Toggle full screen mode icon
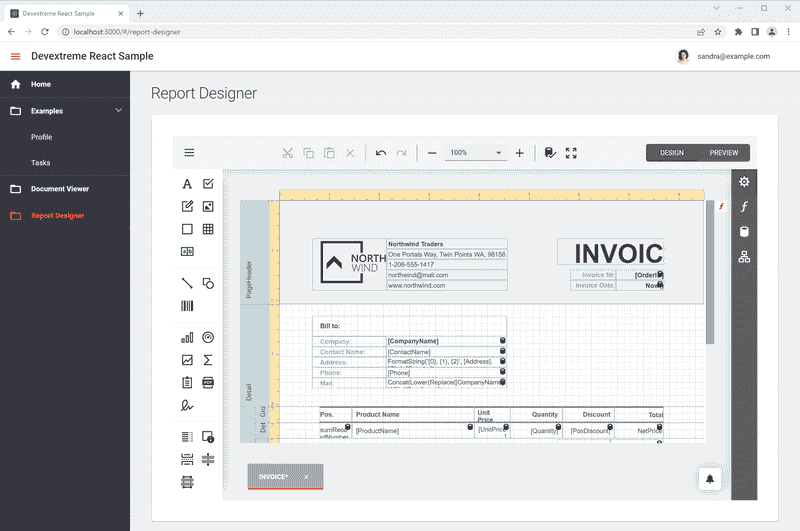 [x=571, y=153]
